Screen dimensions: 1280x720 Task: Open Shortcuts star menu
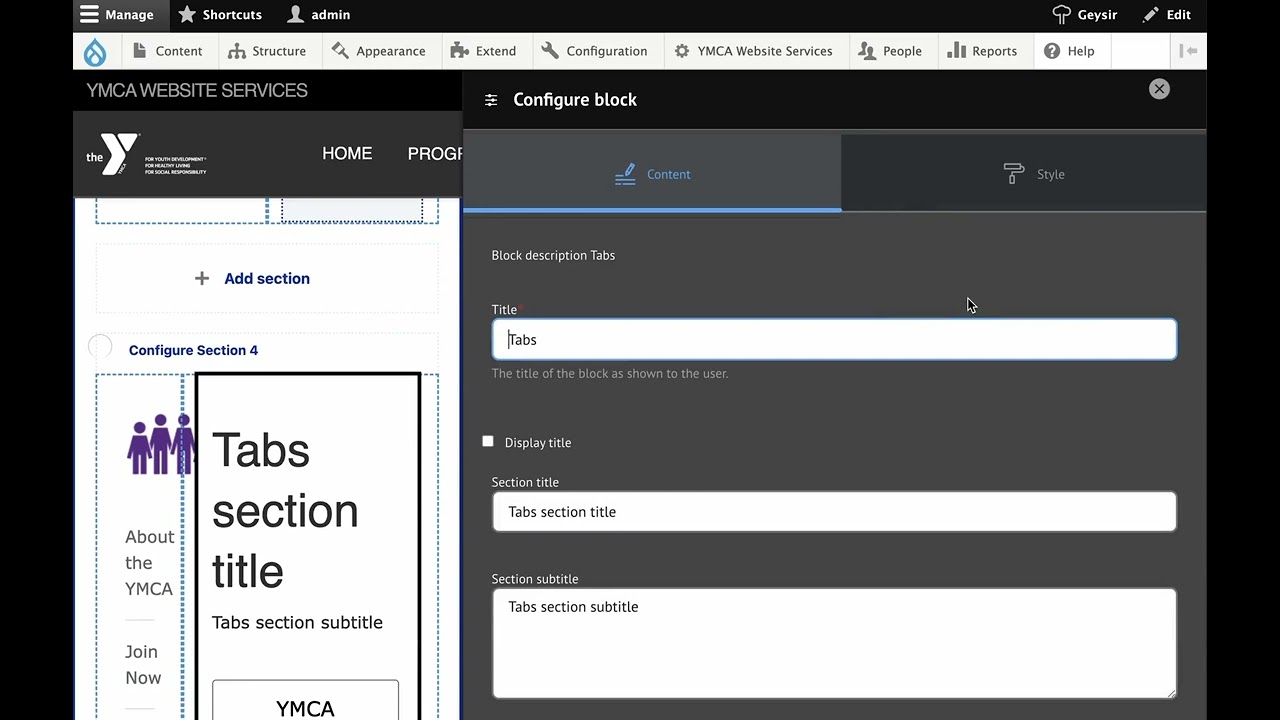pos(220,15)
